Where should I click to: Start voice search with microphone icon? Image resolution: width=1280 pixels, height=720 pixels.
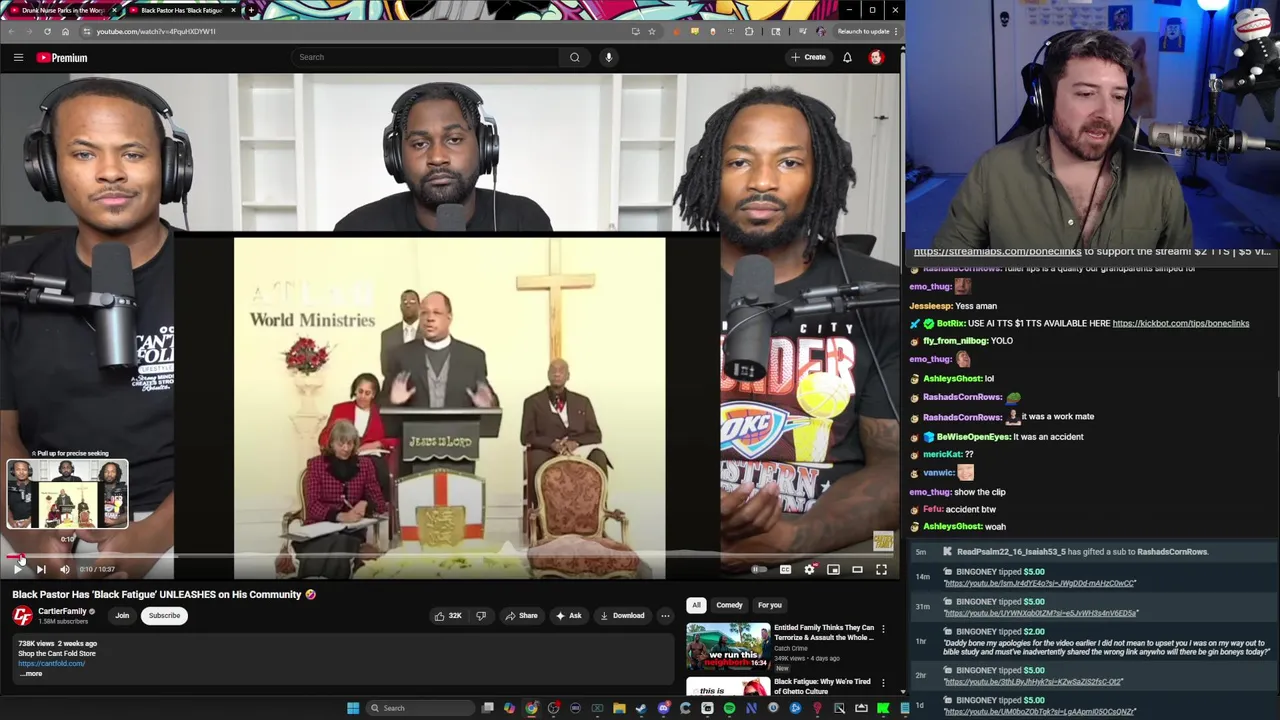click(x=608, y=57)
